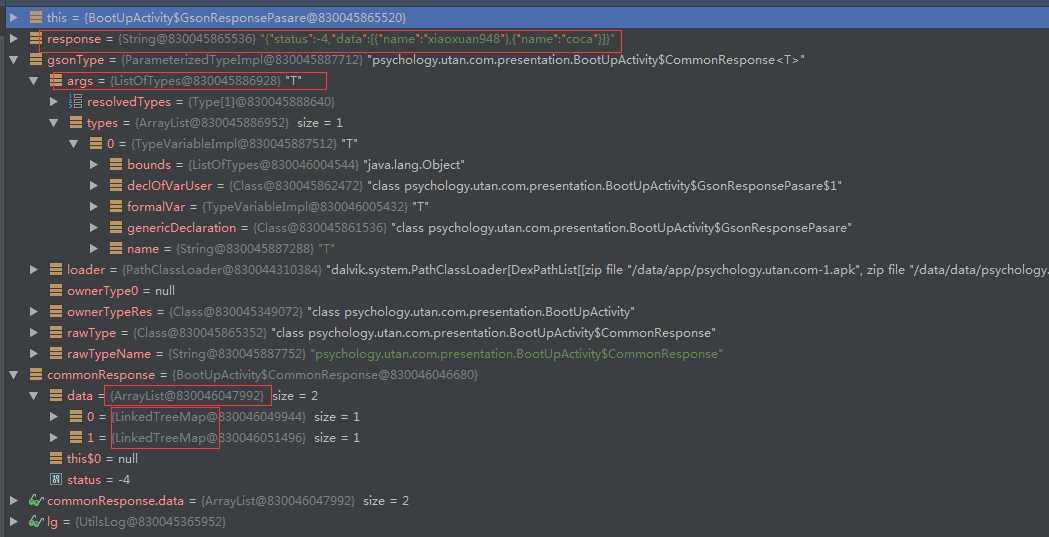The image size is (1049, 537).
Task: Click the watch glasses icon for commonResponse.data
Action: [x=36, y=501]
